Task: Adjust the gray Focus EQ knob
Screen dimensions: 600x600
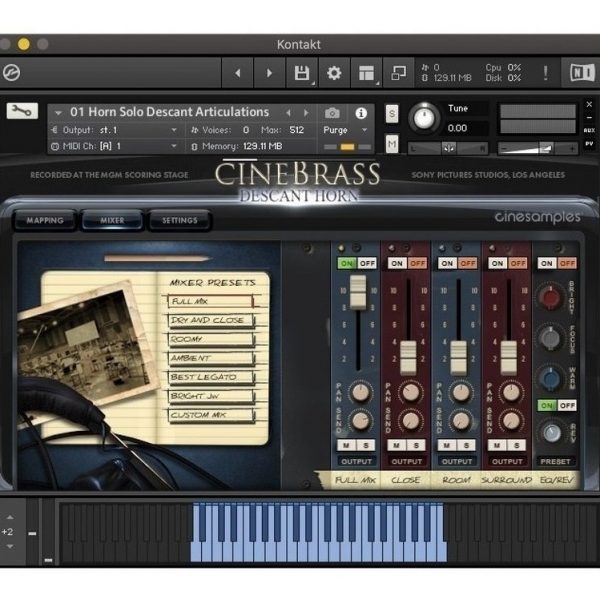Action: pos(550,338)
